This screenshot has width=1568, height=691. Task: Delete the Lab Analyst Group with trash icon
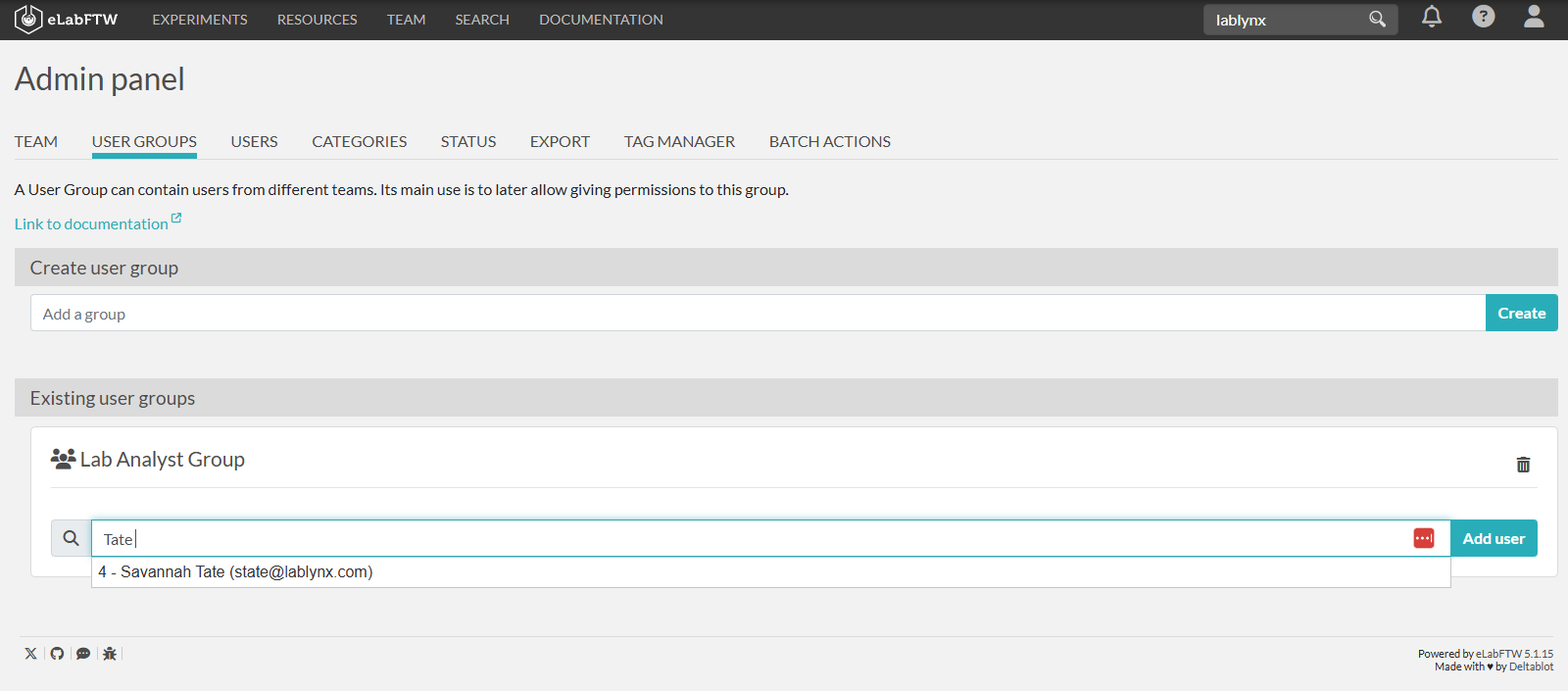click(x=1523, y=465)
